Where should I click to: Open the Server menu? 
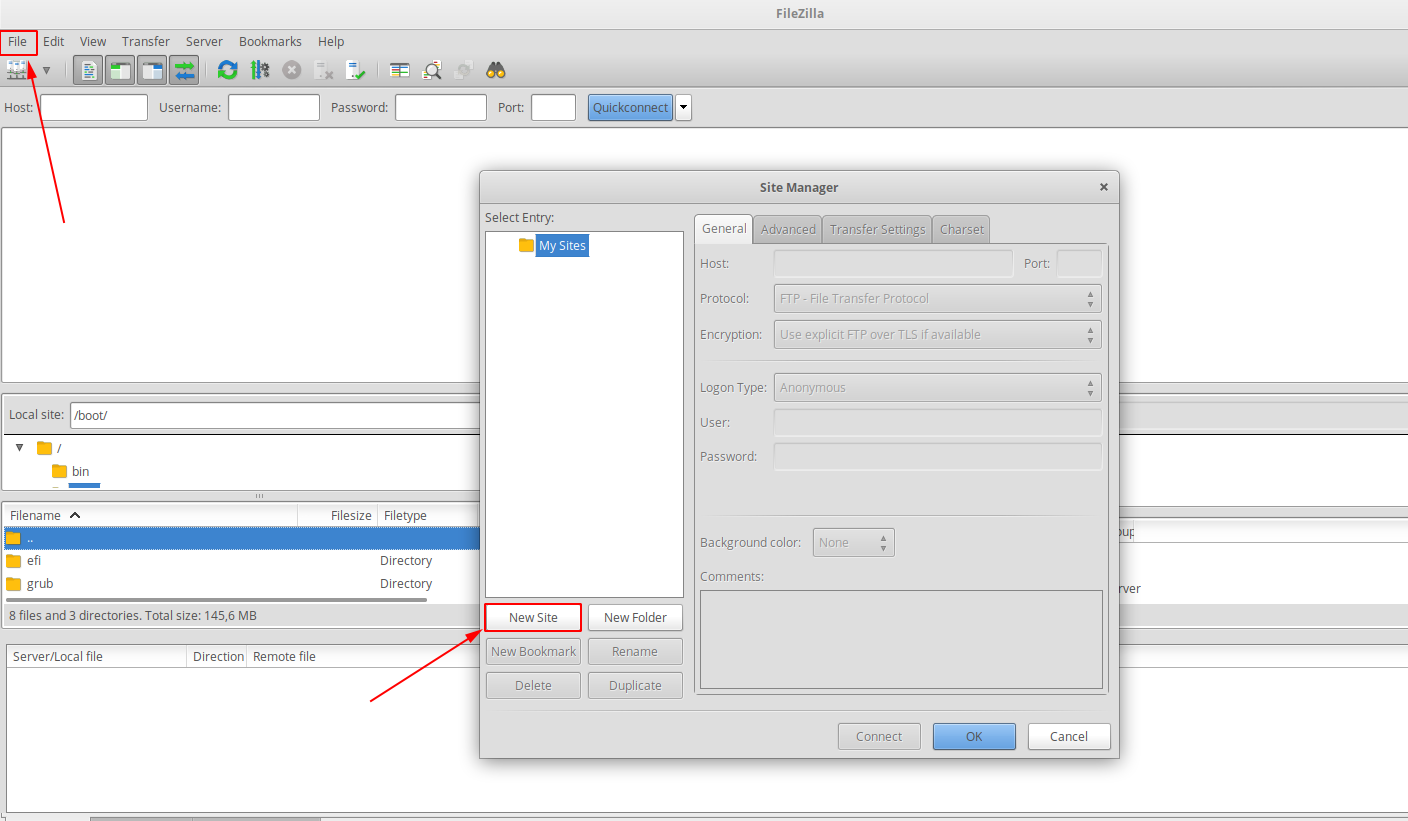204,41
